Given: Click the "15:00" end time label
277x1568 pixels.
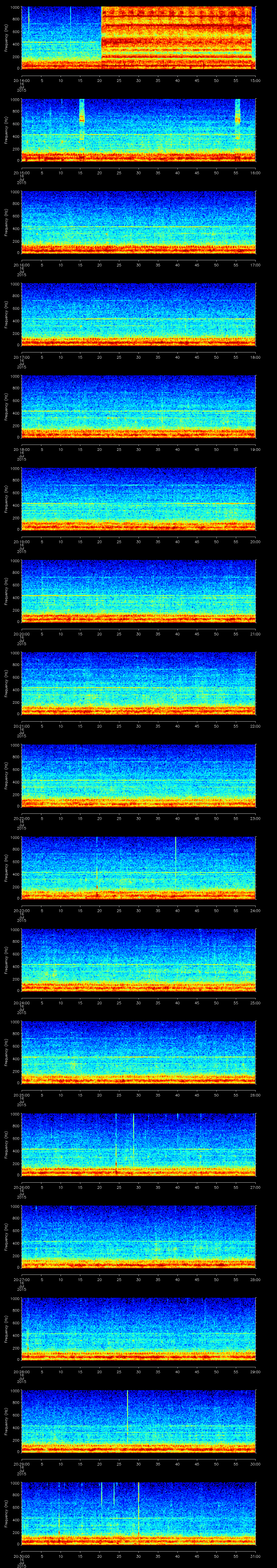Looking at the screenshot, I should click(255, 80).
